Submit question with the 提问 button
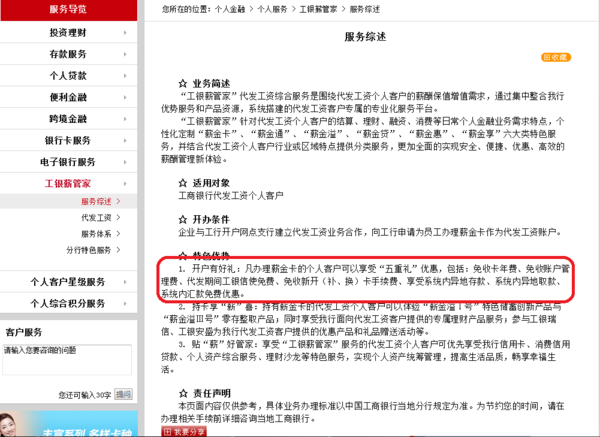 (x=123, y=394)
